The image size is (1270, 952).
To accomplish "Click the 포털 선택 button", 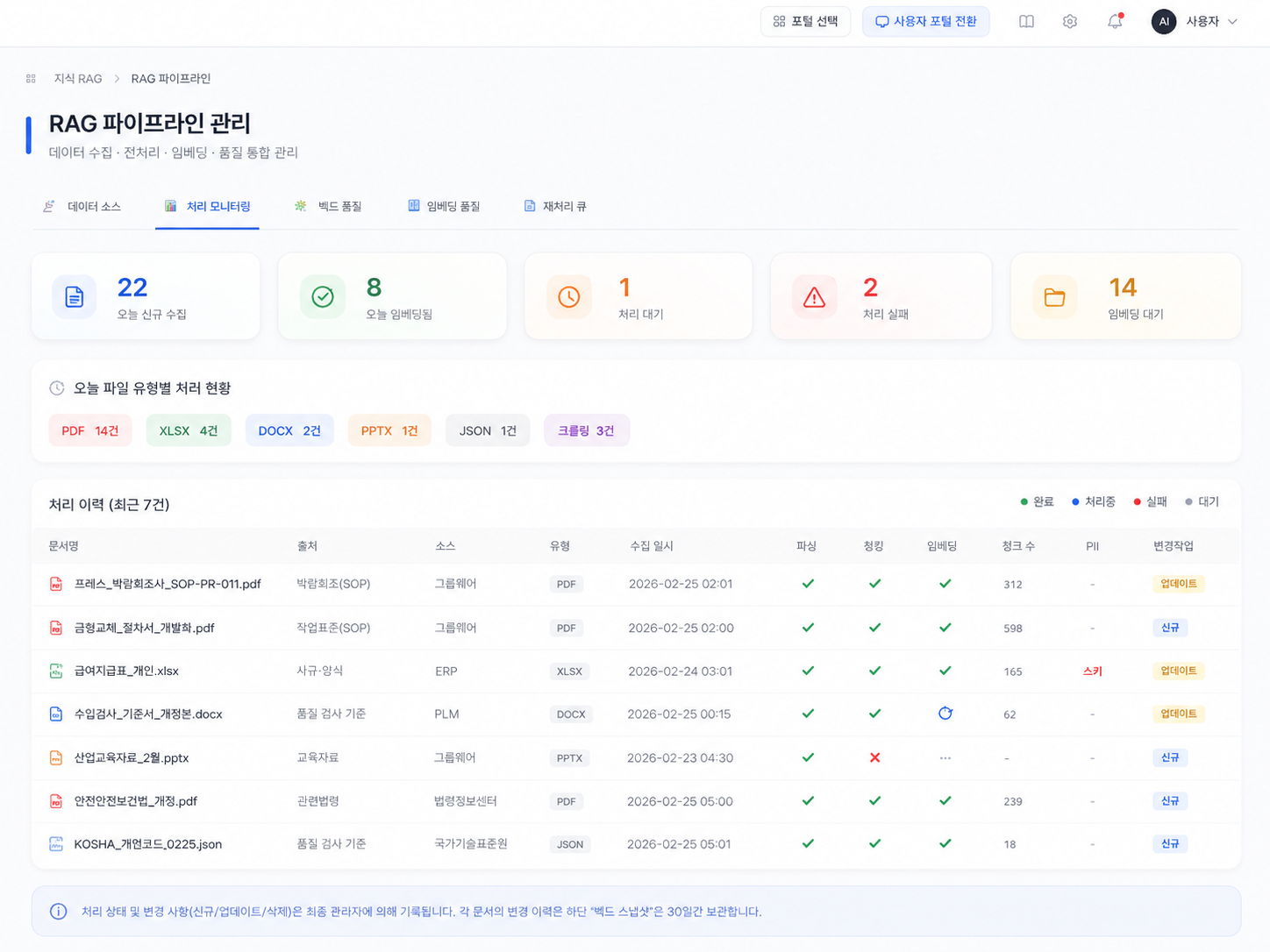I will point(805,22).
